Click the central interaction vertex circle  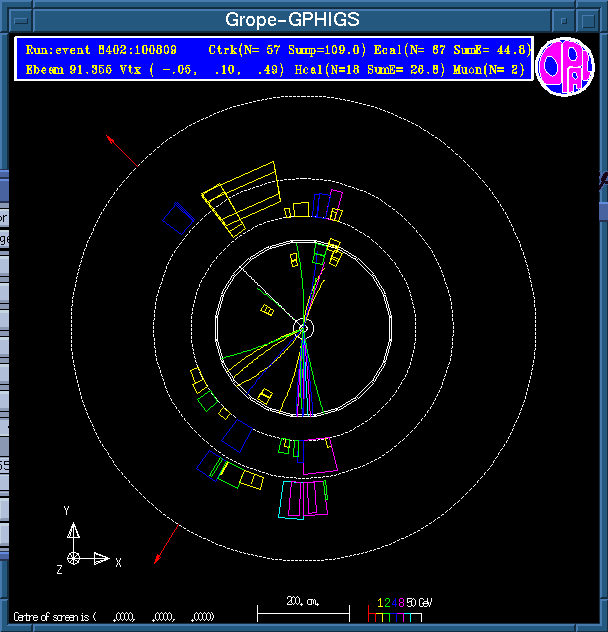(304, 328)
